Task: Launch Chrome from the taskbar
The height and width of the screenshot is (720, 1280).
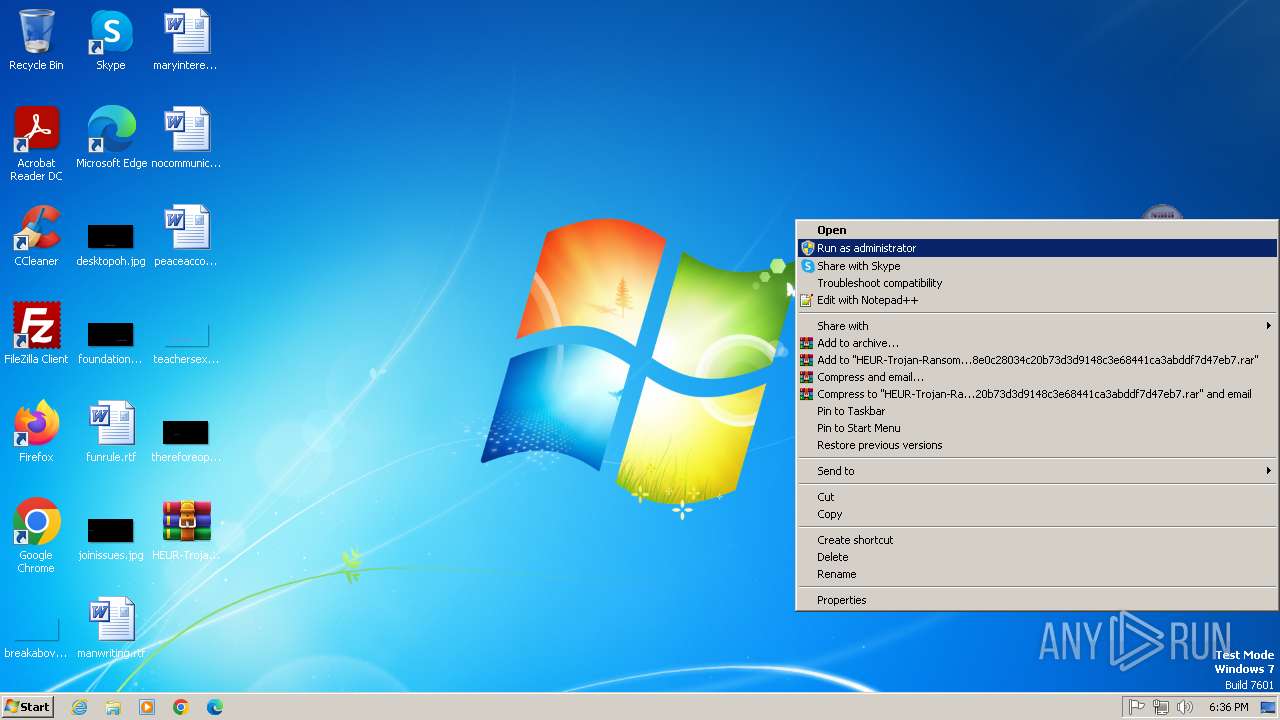Action: [x=181, y=707]
